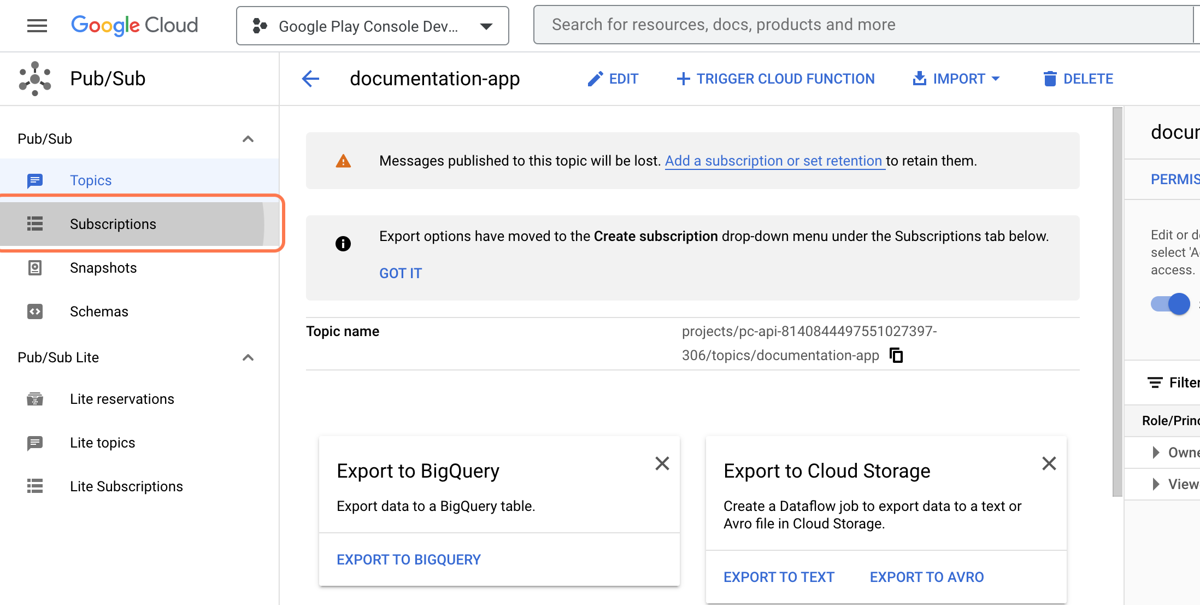The image size is (1200, 605).
Task: Switch to the Permissions tab
Action: click(x=1175, y=179)
